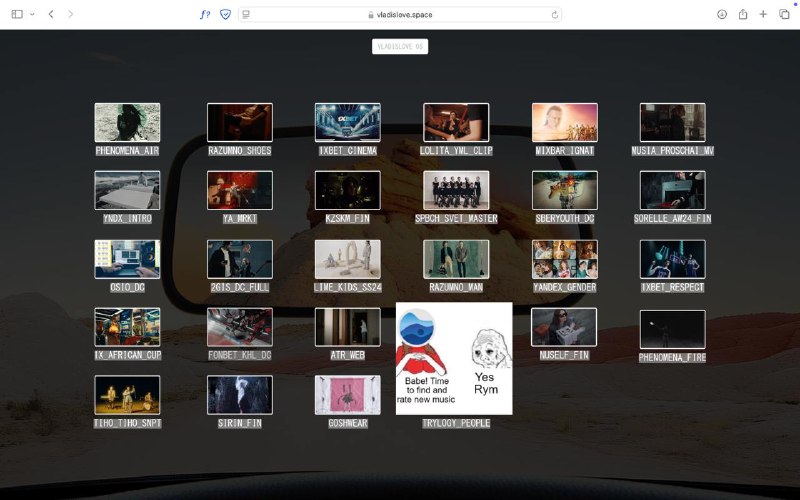Open 1XBET_CINEMA thumbnail
This screenshot has height=500, width=800.
[347, 122]
